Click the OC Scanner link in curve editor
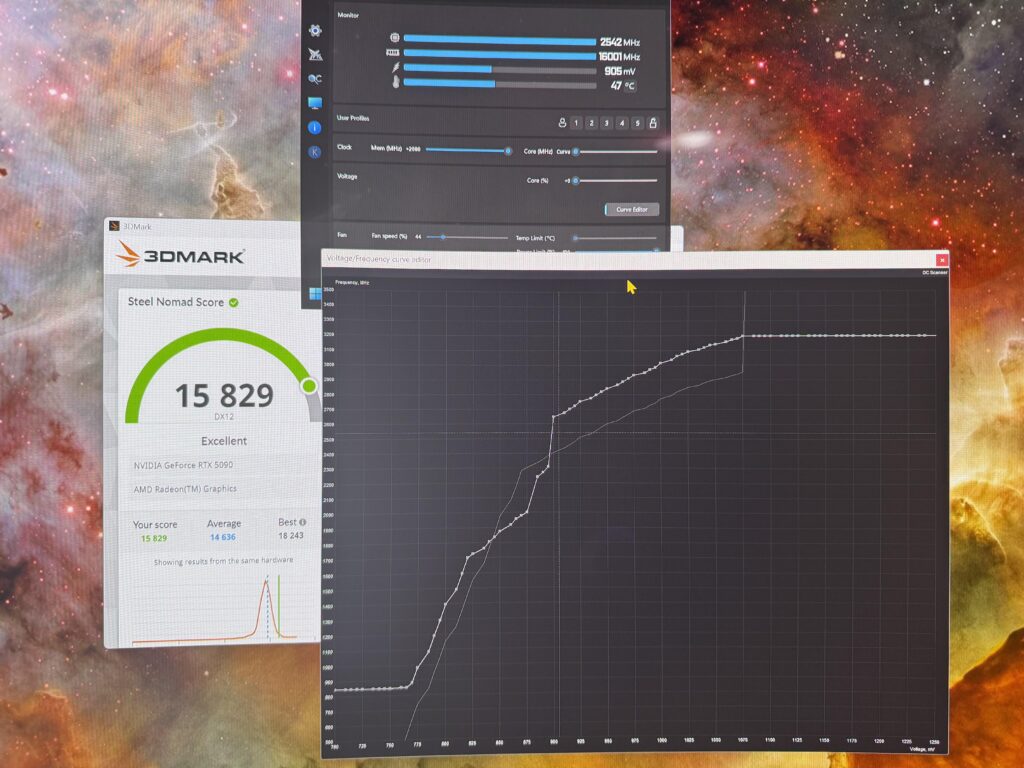The image size is (1024, 768). point(935,272)
